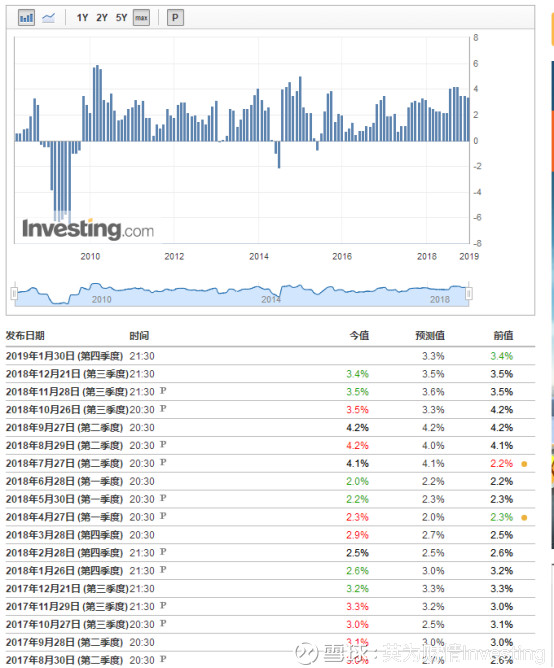This screenshot has height=668, width=554.
Task: Open the 2018年9月27日 release row
Action: click(x=270, y=427)
